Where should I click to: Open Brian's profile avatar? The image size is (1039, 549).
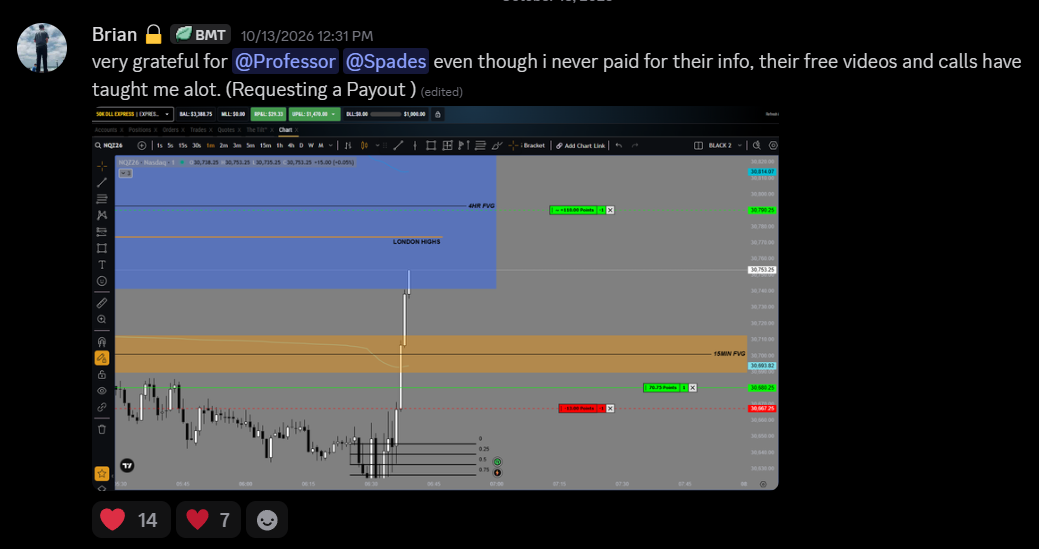(x=42, y=48)
